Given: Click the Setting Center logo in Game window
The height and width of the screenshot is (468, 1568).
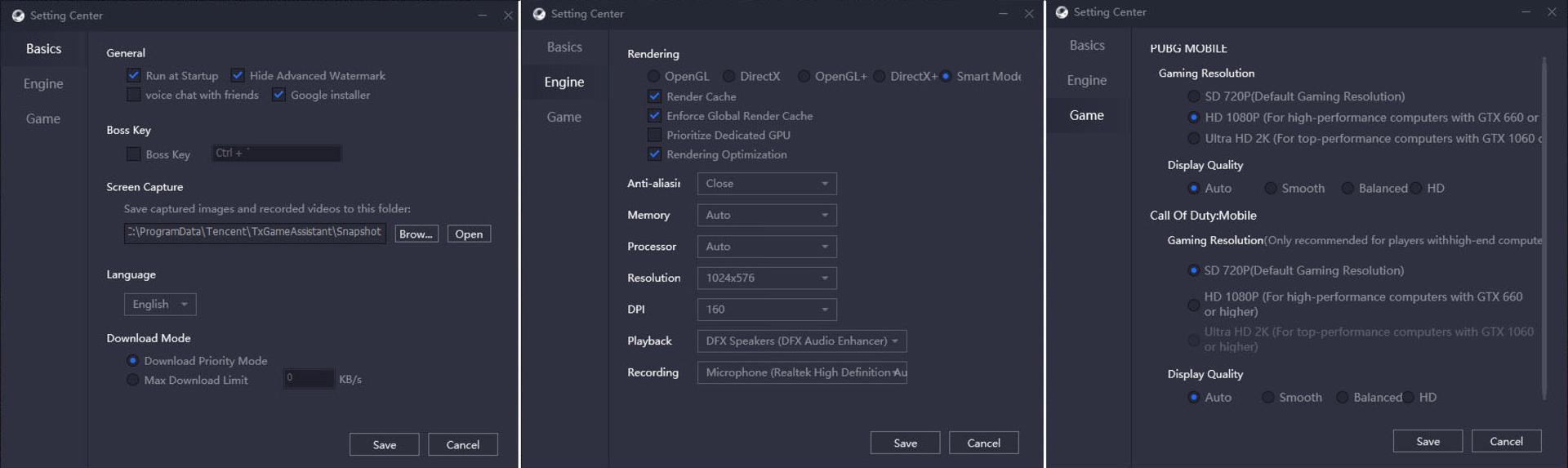Looking at the screenshot, I should pyautogui.click(x=1062, y=12).
